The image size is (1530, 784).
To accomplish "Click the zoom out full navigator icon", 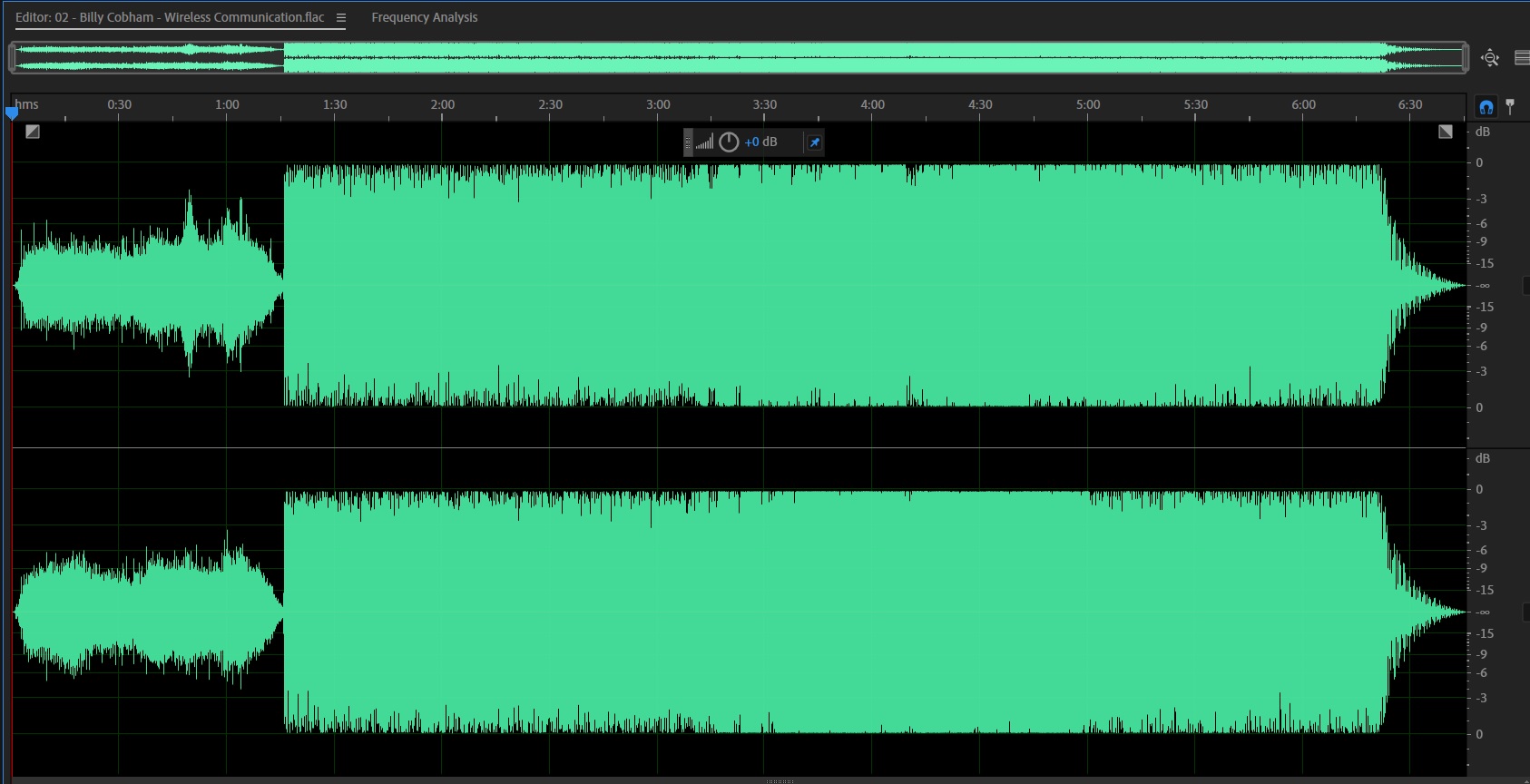I will [x=1490, y=58].
